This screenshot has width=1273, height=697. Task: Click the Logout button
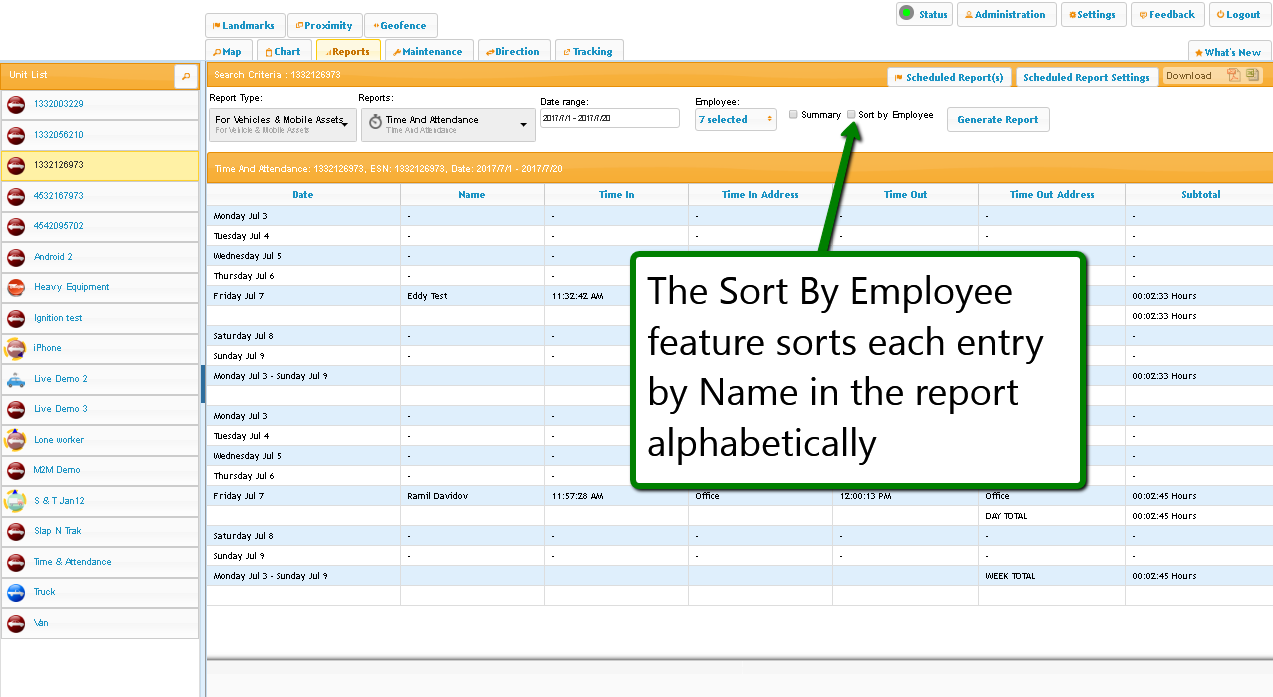pyautogui.click(x=1238, y=15)
